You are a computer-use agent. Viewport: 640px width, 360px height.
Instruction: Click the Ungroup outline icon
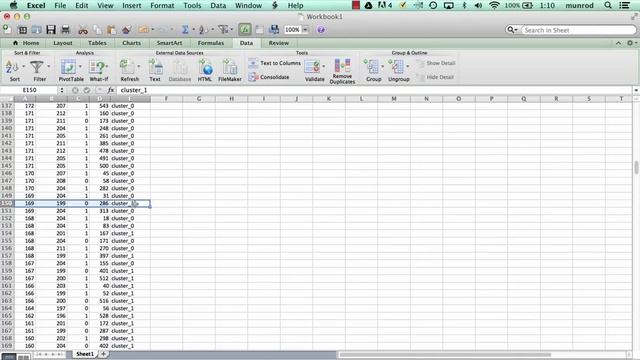click(x=397, y=67)
